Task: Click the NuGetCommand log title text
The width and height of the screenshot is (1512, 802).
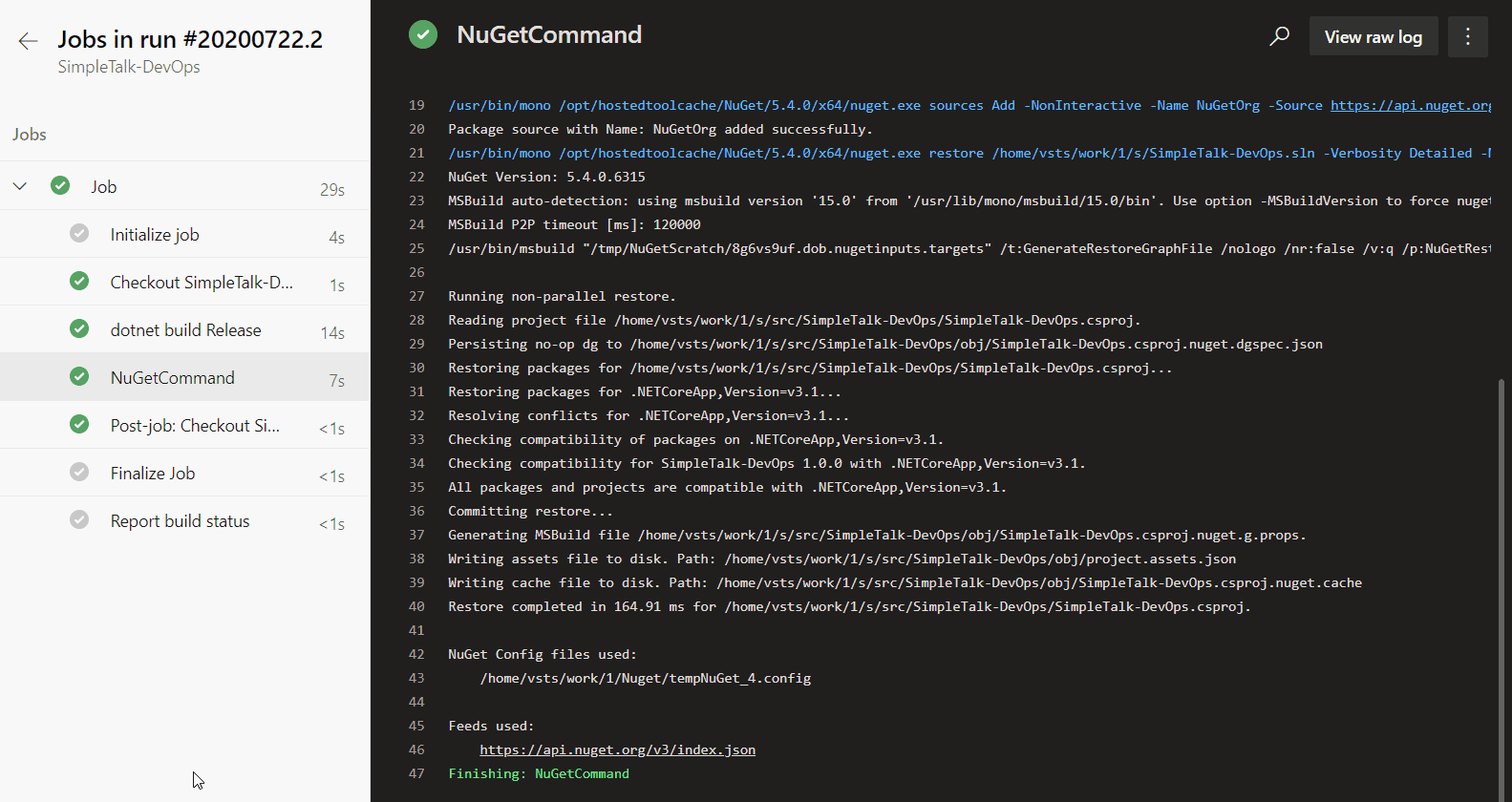Action: point(549,34)
